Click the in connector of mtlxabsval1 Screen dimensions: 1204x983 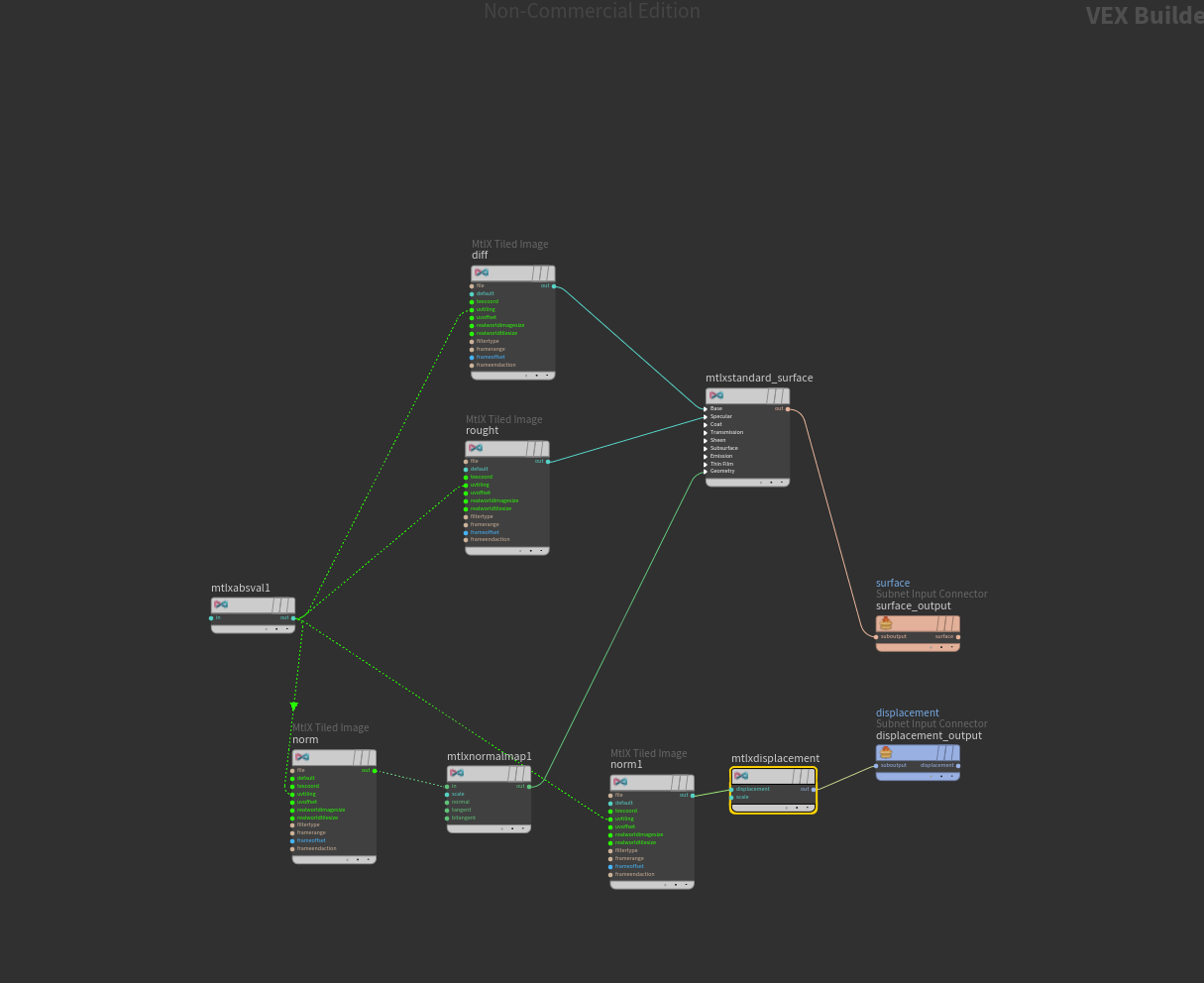pos(212,617)
